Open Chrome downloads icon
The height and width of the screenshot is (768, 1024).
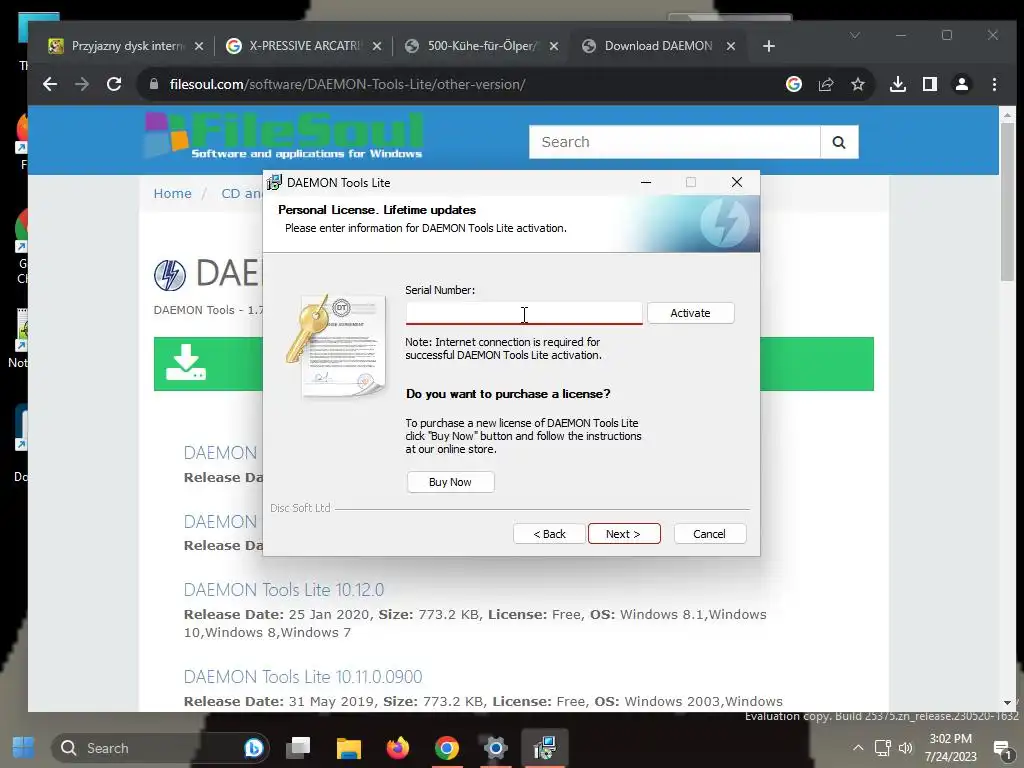pos(898,84)
